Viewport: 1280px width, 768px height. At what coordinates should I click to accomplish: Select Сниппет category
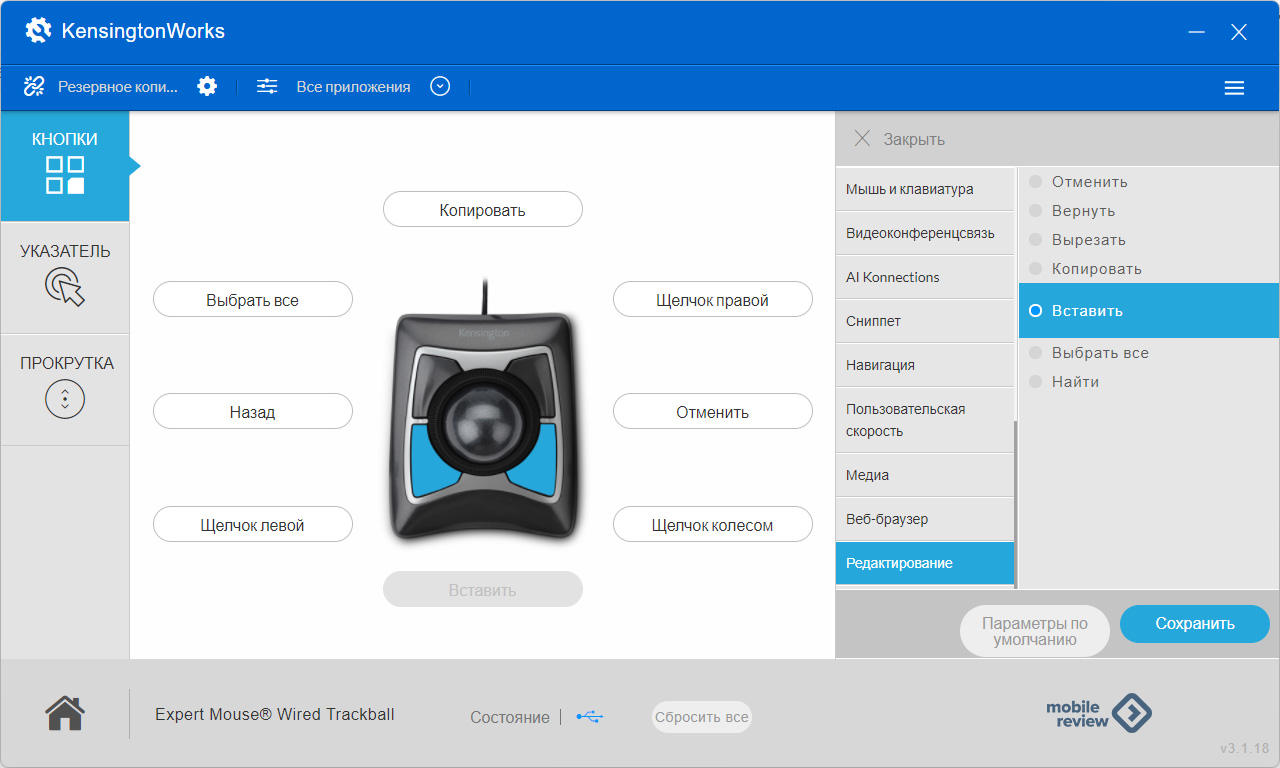[x=925, y=321]
